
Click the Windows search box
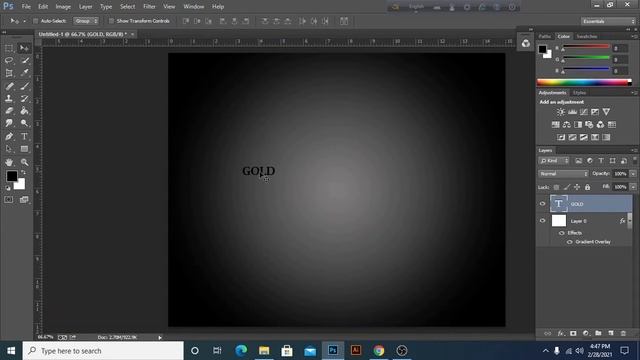point(103,351)
